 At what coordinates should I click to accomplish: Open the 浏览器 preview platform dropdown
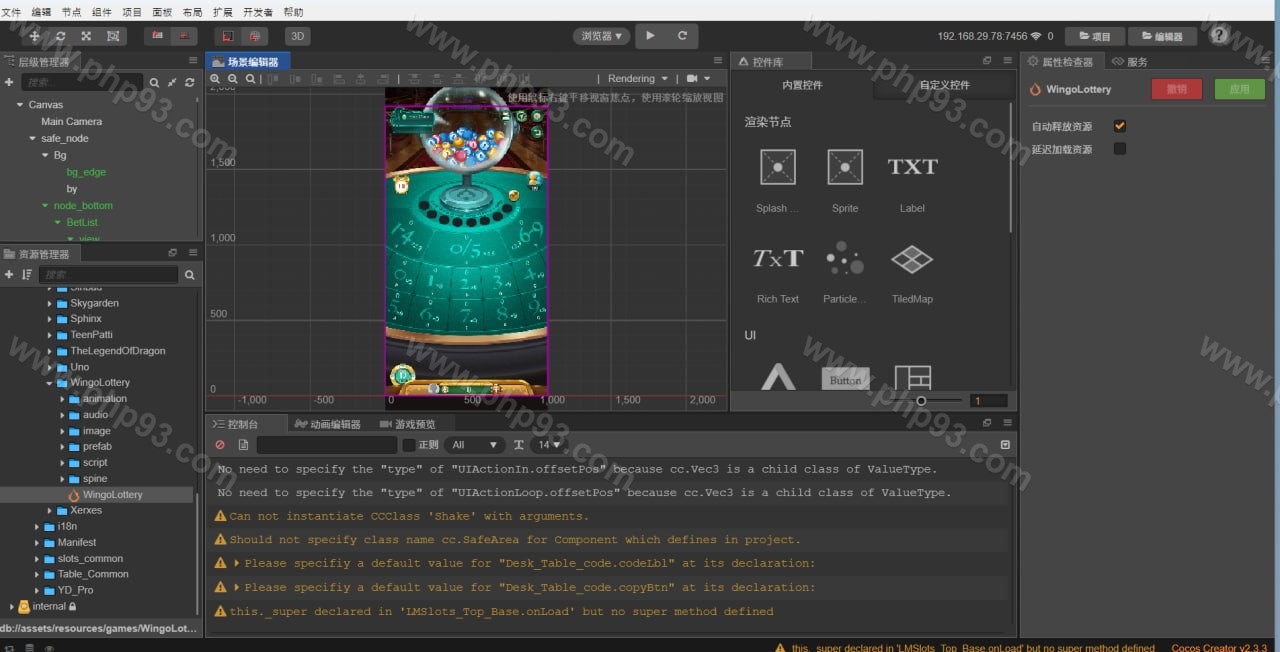602,36
